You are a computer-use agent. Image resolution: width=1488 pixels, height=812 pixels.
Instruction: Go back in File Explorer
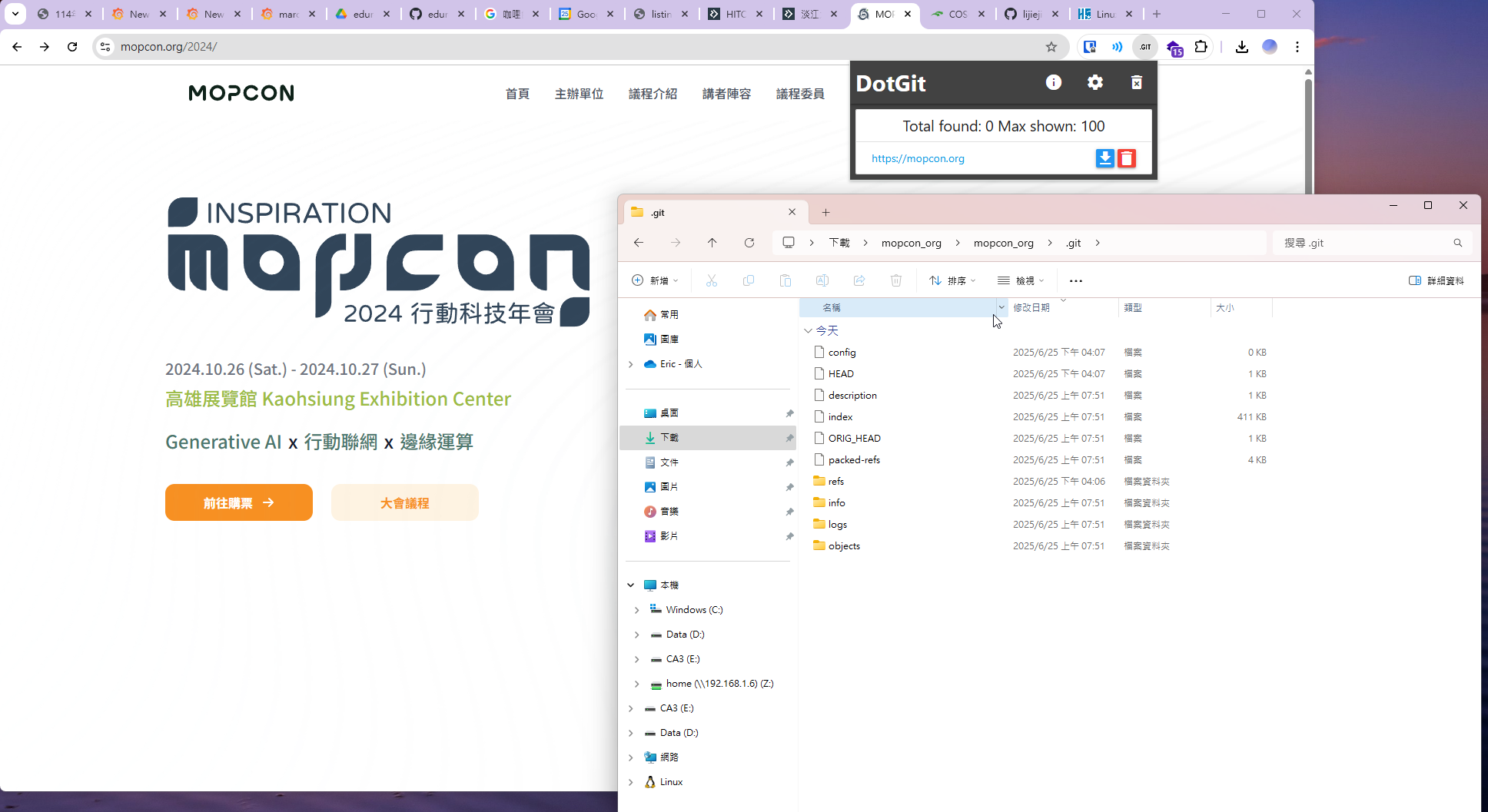click(639, 243)
